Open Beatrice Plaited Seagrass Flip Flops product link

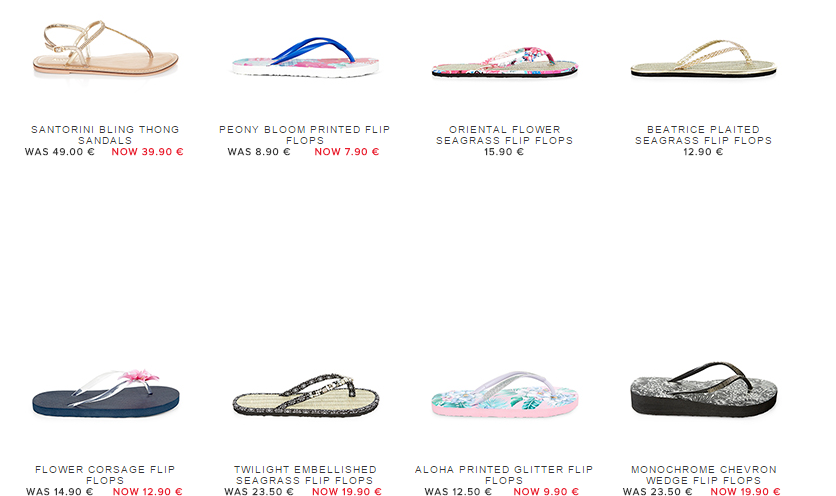click(x=703, y=135)
